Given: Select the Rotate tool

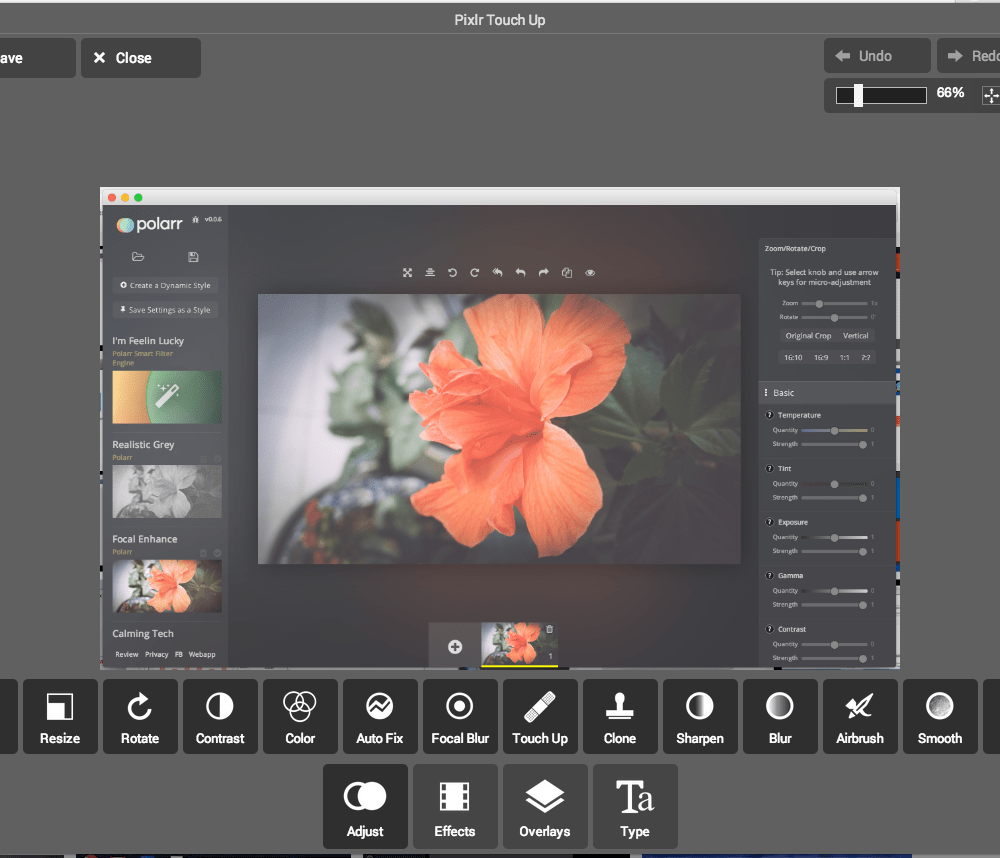Looking at the screenshot, I should pos(140,716).
